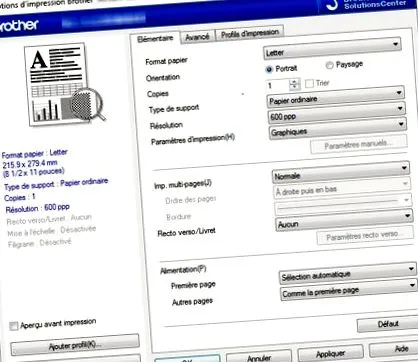Open the Avancé tab
This screenshot has height=362, width=418.
(x=197, y=37)
